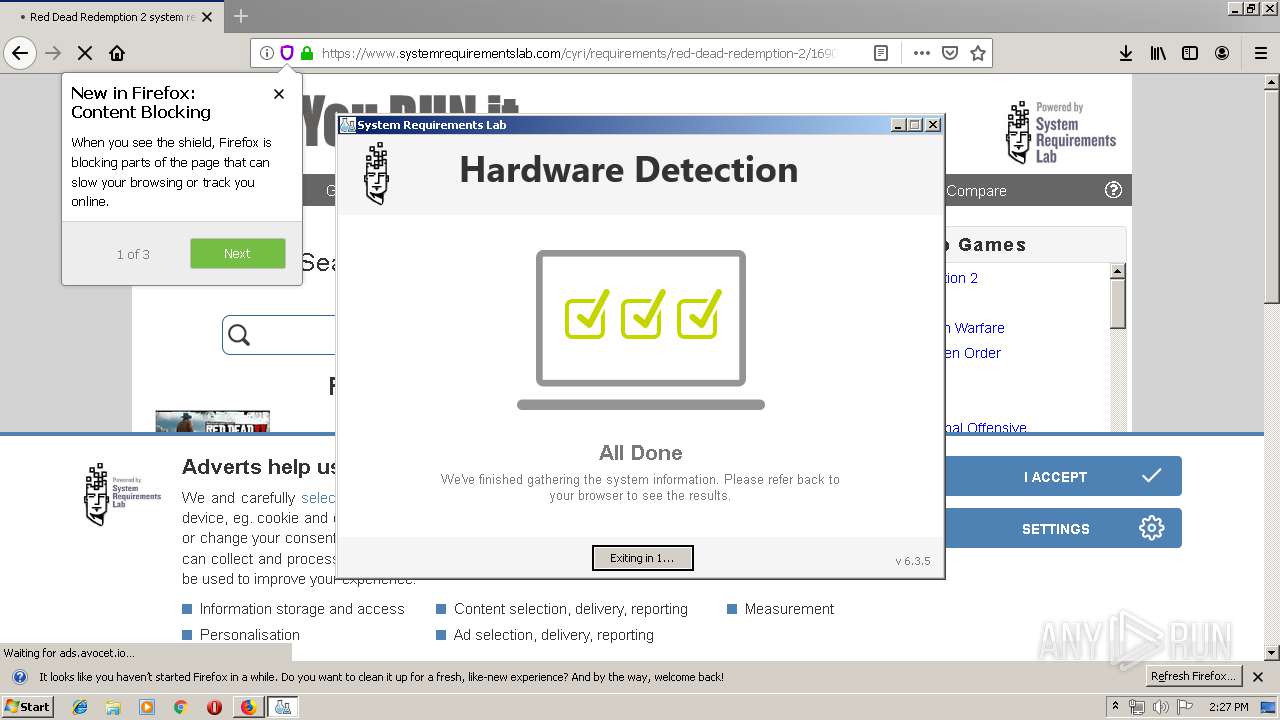Viewport: 1280px width, 720px height.
Task: Save page to Pocket icon
Action: [950, 53]
